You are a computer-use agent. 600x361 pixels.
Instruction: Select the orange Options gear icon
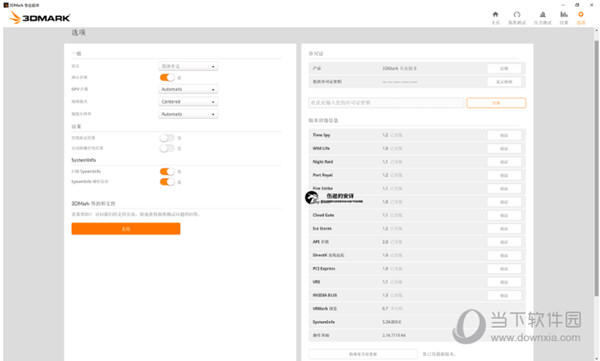click(580, 15)
